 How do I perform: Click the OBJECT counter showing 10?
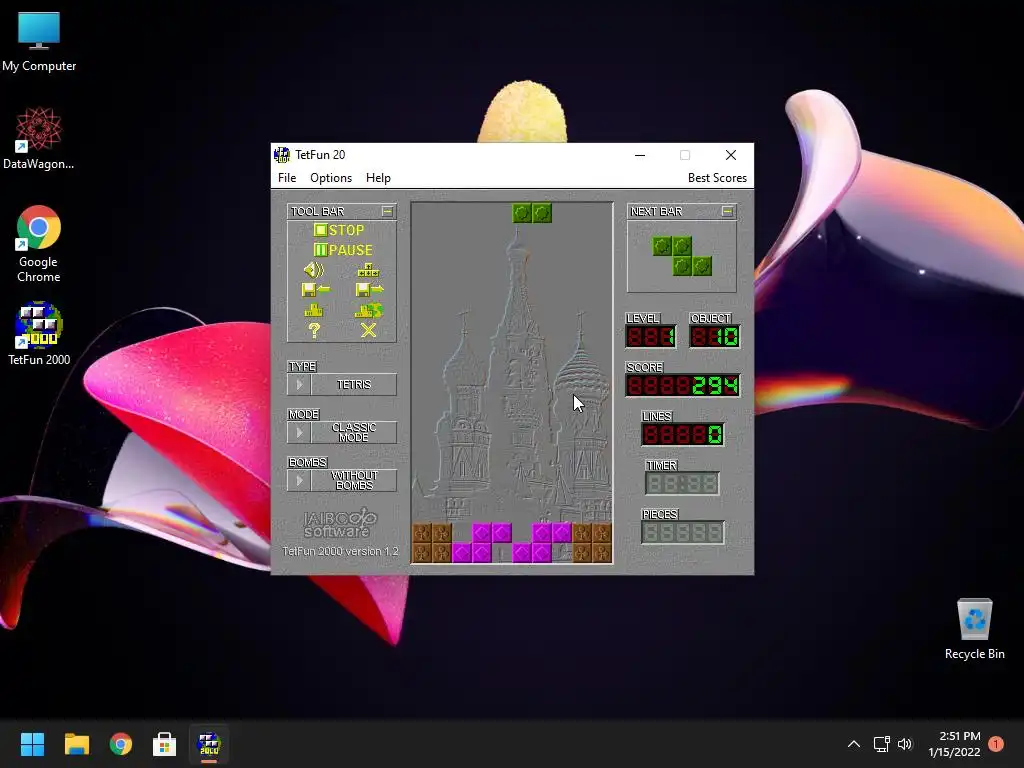pos(714,337)
